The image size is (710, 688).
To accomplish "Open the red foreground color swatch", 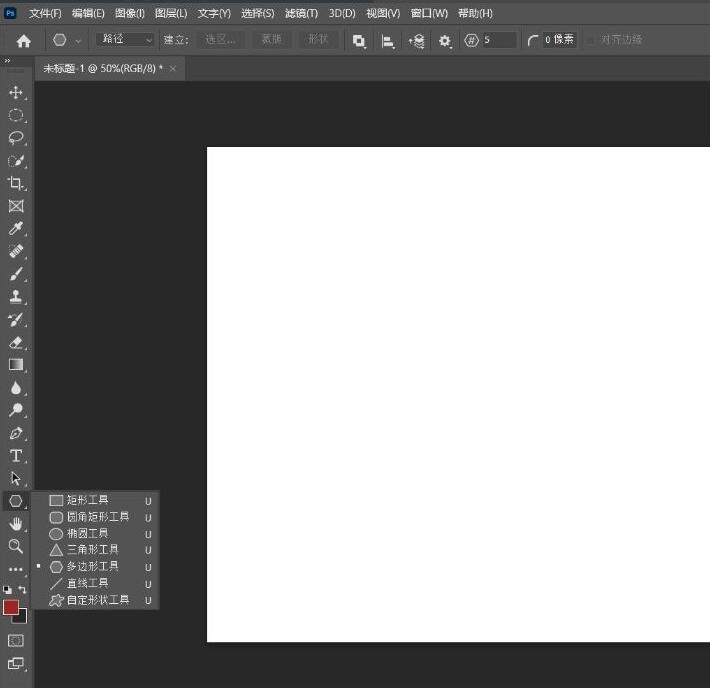I will tap(11, 607).
